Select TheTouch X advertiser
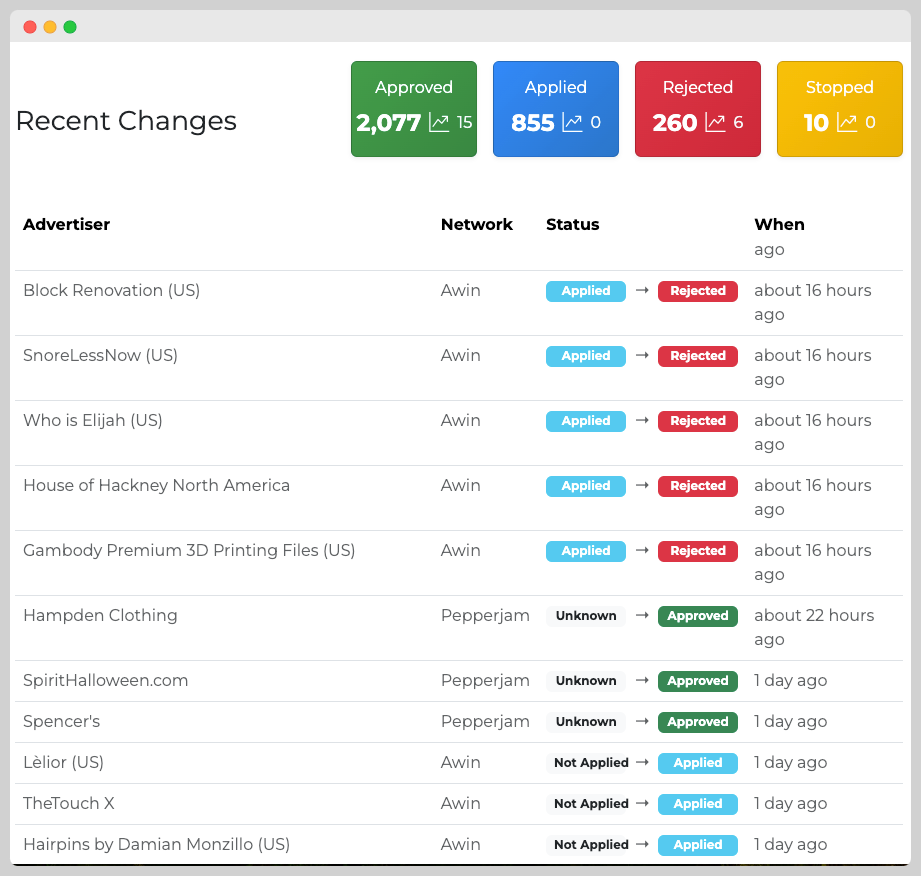921x876 pixels. pyautogui.click(x=69, y=803)
